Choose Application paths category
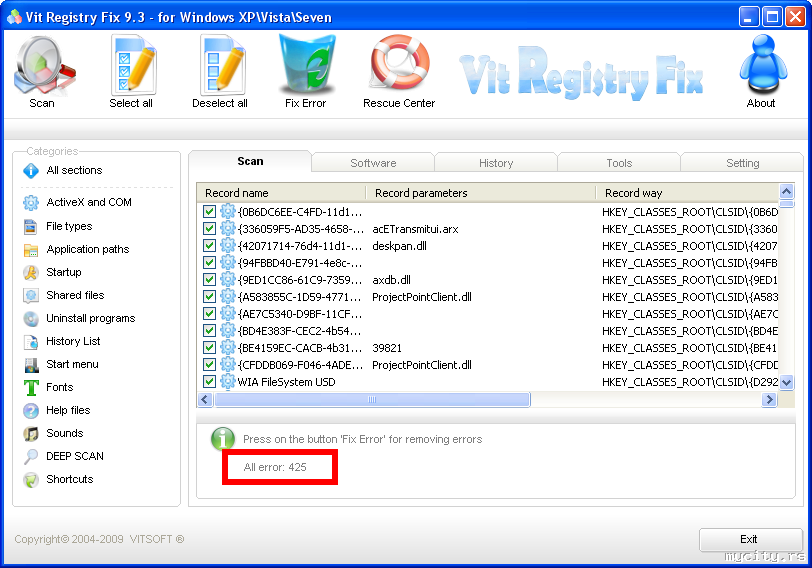Image resolution: width=812 pixels, height=568 pixels. pos(76,250)
